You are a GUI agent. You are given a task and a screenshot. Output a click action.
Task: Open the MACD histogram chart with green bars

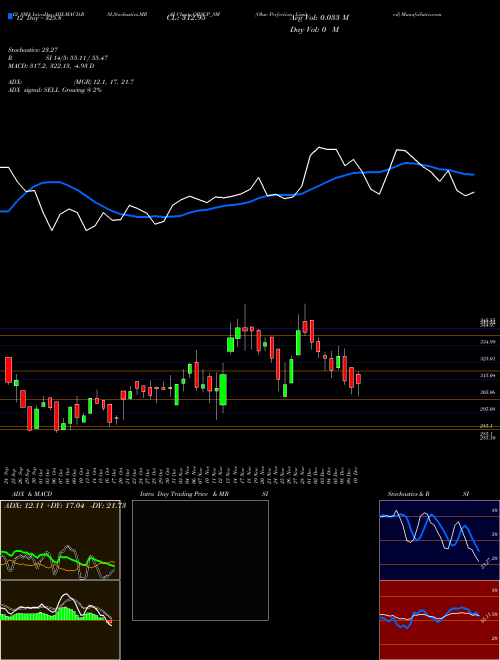(60, 620)
